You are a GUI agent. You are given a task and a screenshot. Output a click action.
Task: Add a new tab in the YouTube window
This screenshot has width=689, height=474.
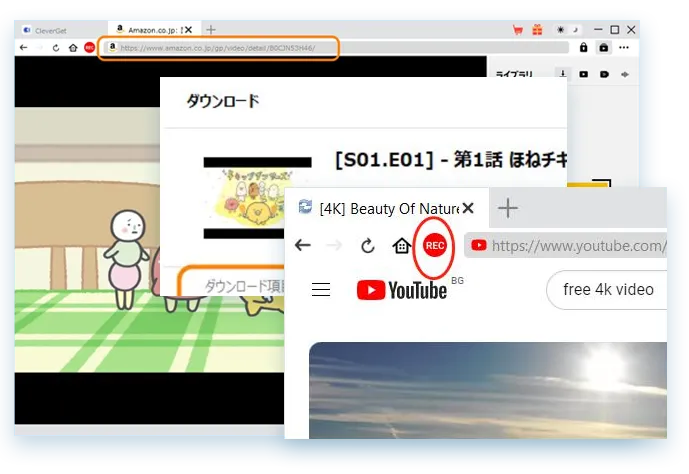pyautogui.click(x=508, y=208)
